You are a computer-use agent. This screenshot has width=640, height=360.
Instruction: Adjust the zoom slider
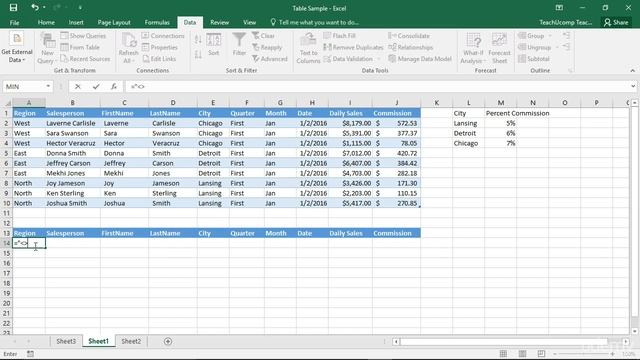click(584, 354)
